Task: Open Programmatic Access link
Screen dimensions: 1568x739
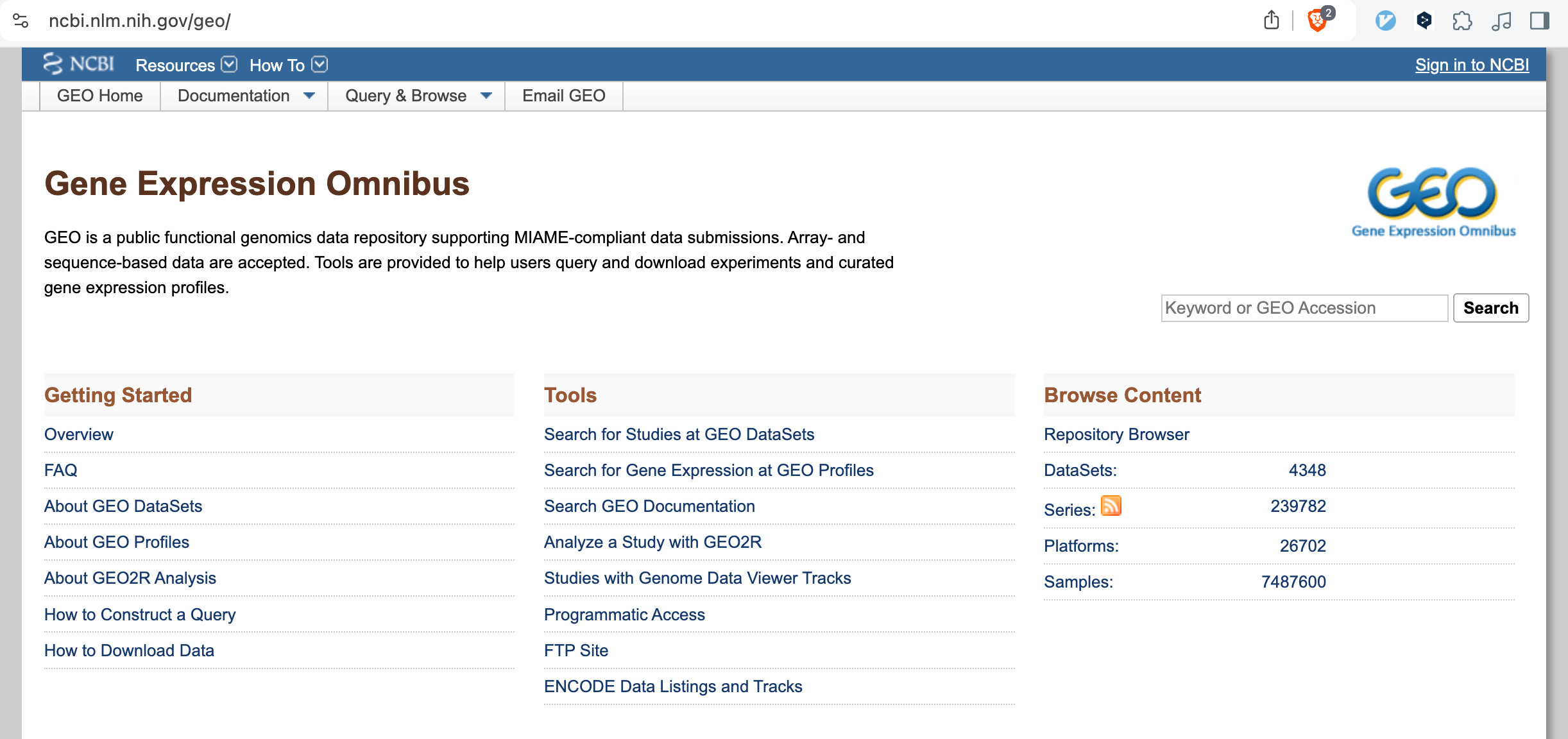Action: [624, 615]
